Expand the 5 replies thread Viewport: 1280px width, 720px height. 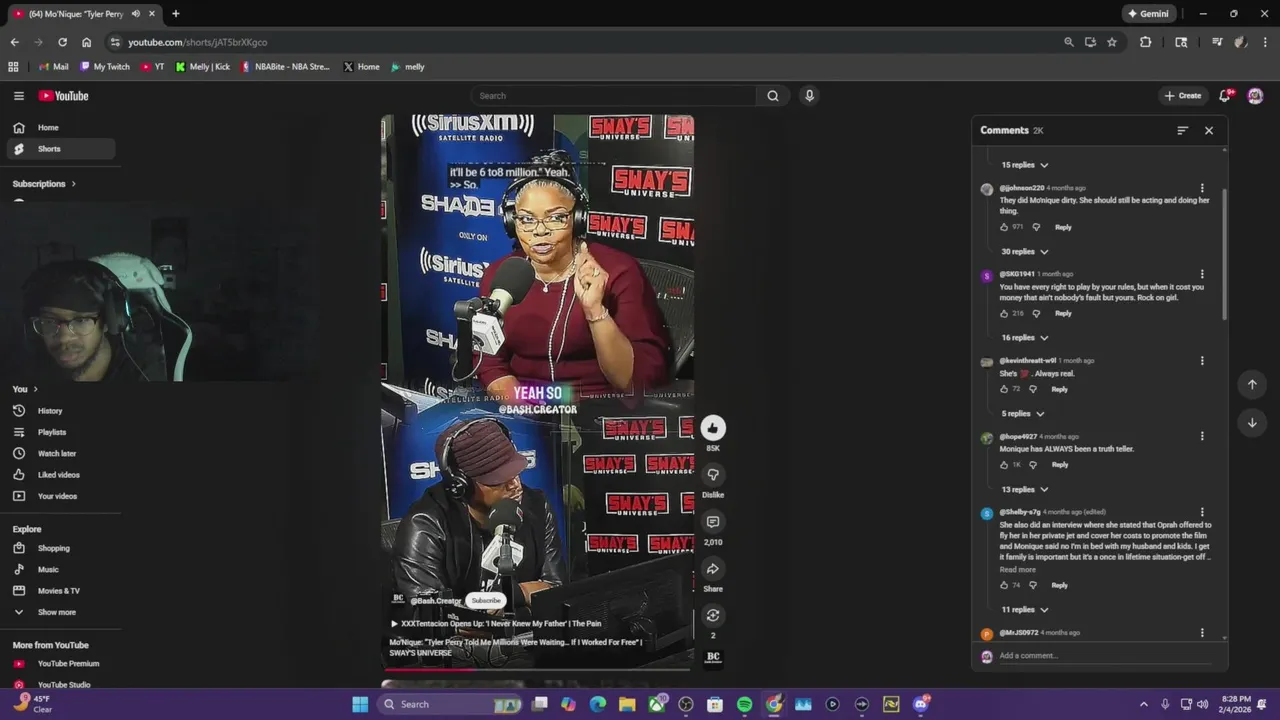pos(1022,414)
